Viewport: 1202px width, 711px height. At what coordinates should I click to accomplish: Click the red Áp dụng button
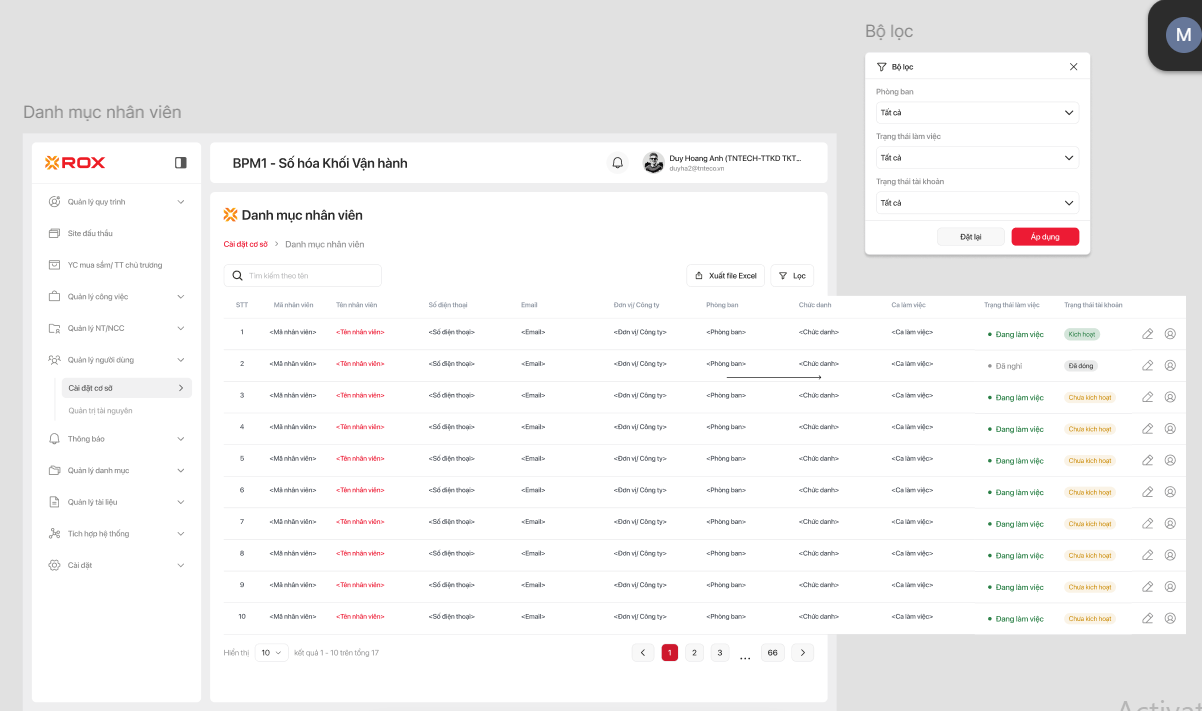tap(1044, 237)
